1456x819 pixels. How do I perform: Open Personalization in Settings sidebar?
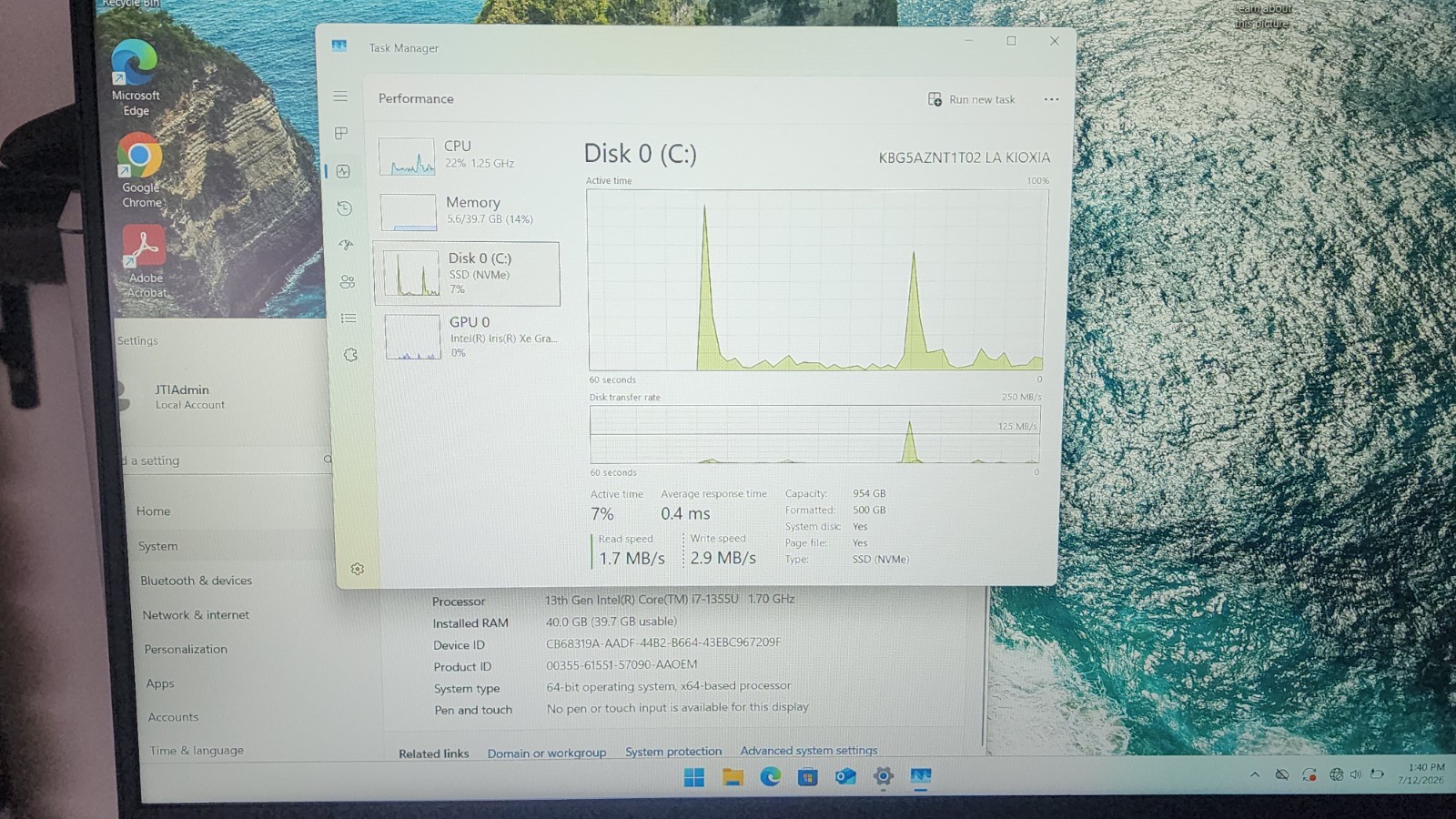(x=186, y=649)
